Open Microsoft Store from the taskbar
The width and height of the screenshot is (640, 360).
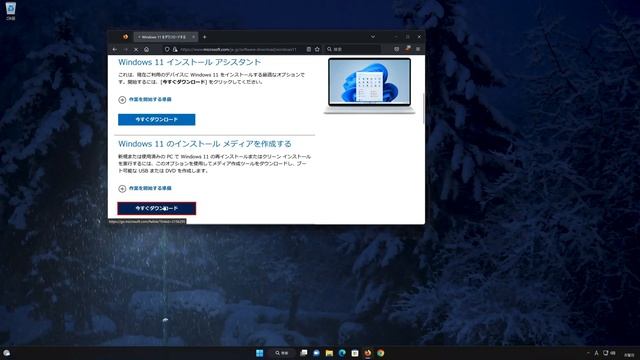click(355, 353)
